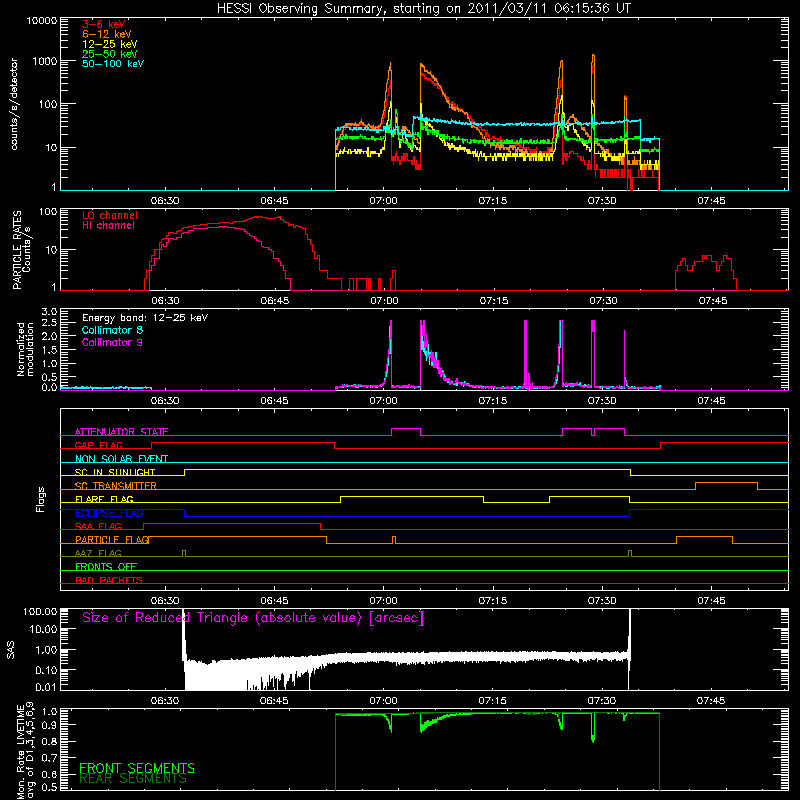Click the 'REAR SEGMENTS' legend text
This screenshot has width=800, height=800.
(x=133, y=779)
